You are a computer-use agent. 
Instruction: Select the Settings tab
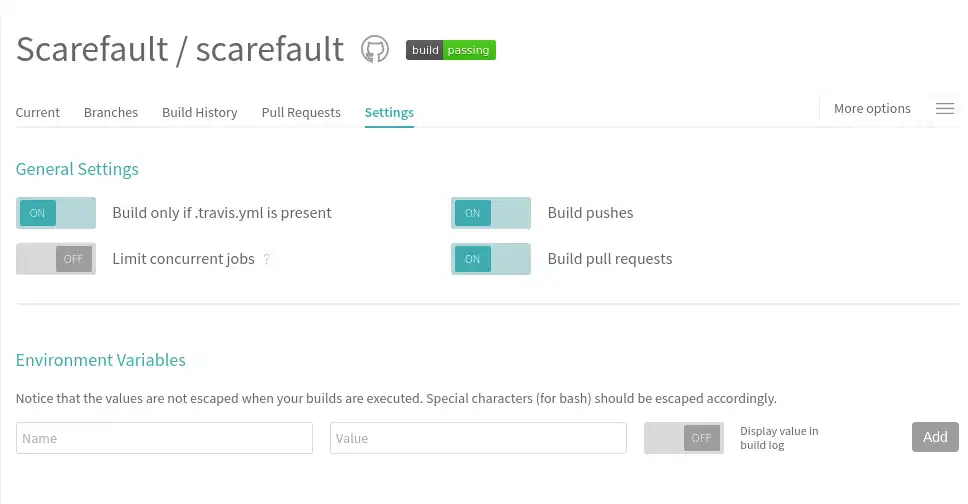[x=389, y=113]
